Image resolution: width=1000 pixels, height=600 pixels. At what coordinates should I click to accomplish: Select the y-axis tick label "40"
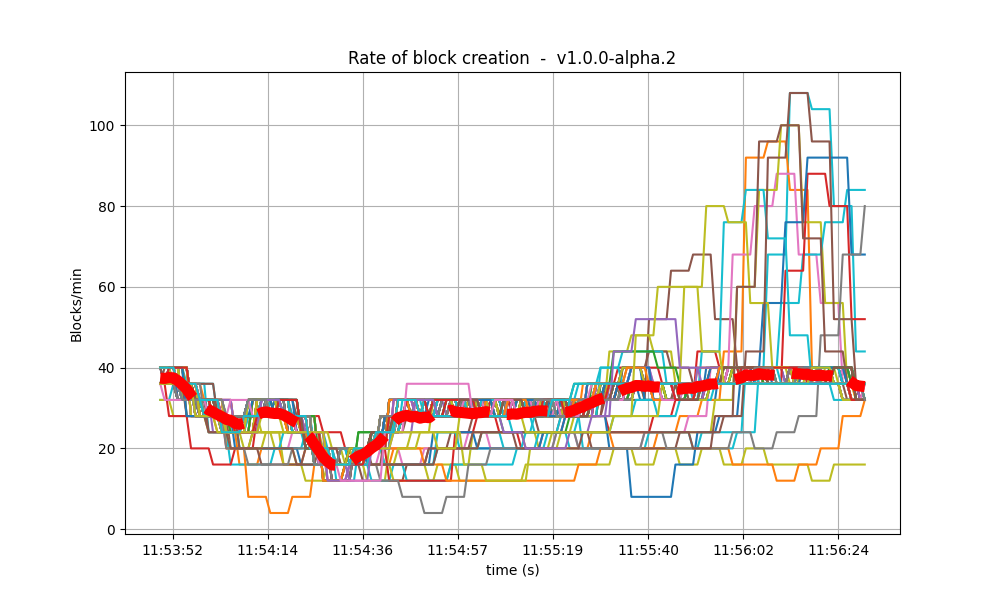[x=107, y=369]
